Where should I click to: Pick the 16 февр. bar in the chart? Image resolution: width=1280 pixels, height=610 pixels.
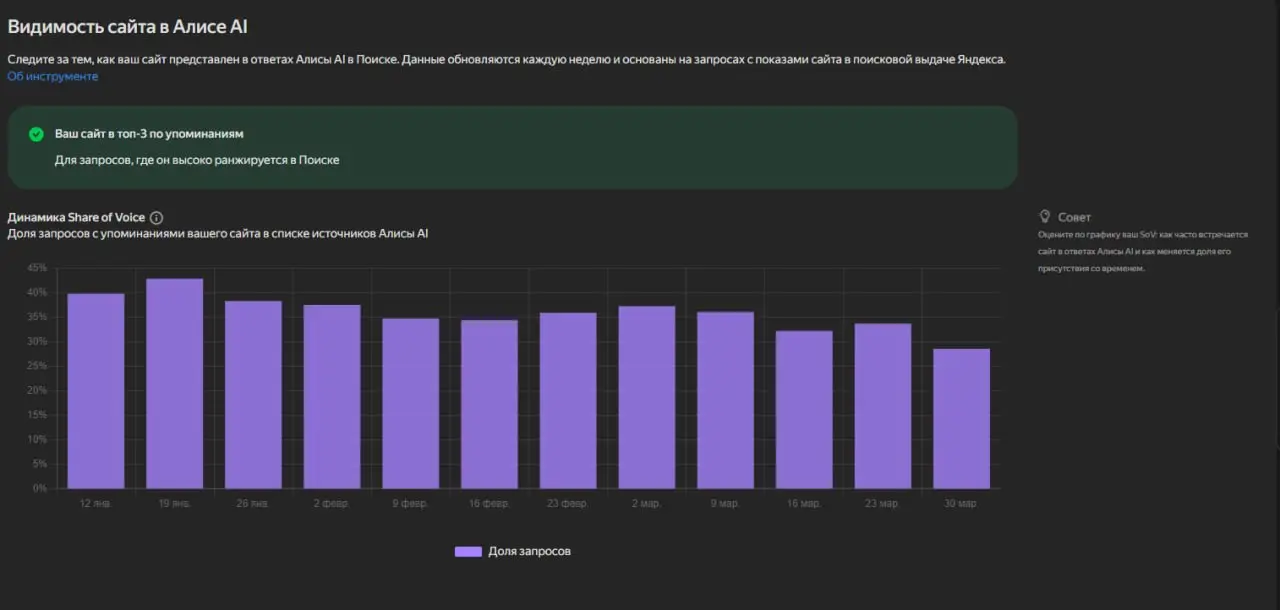coord(489,404)
